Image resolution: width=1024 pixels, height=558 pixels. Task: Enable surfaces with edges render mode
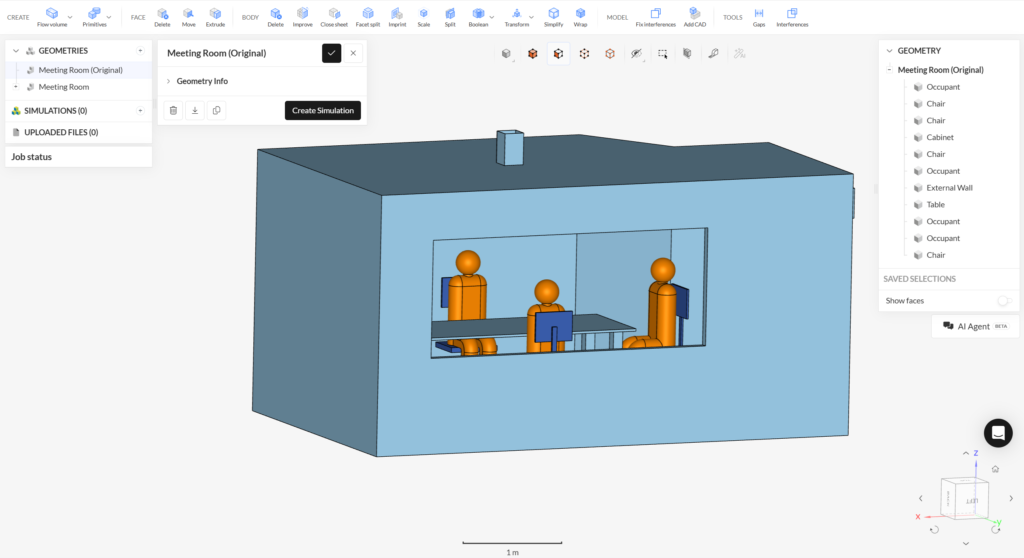click(533, 54)
